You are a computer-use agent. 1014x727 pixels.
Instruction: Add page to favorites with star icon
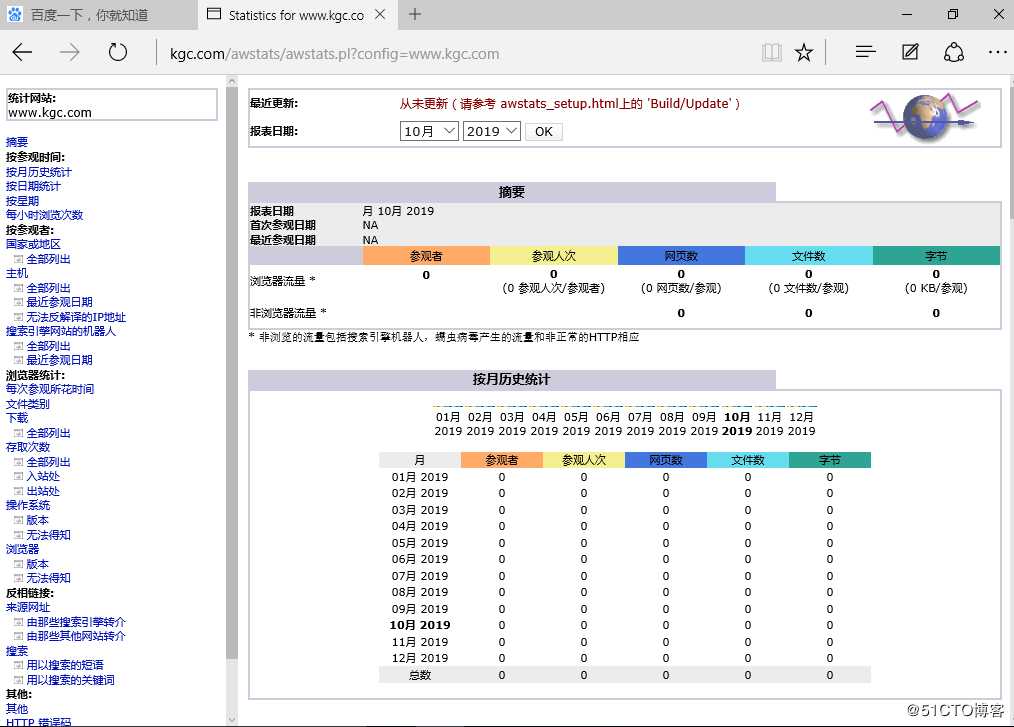pos(804,52)
